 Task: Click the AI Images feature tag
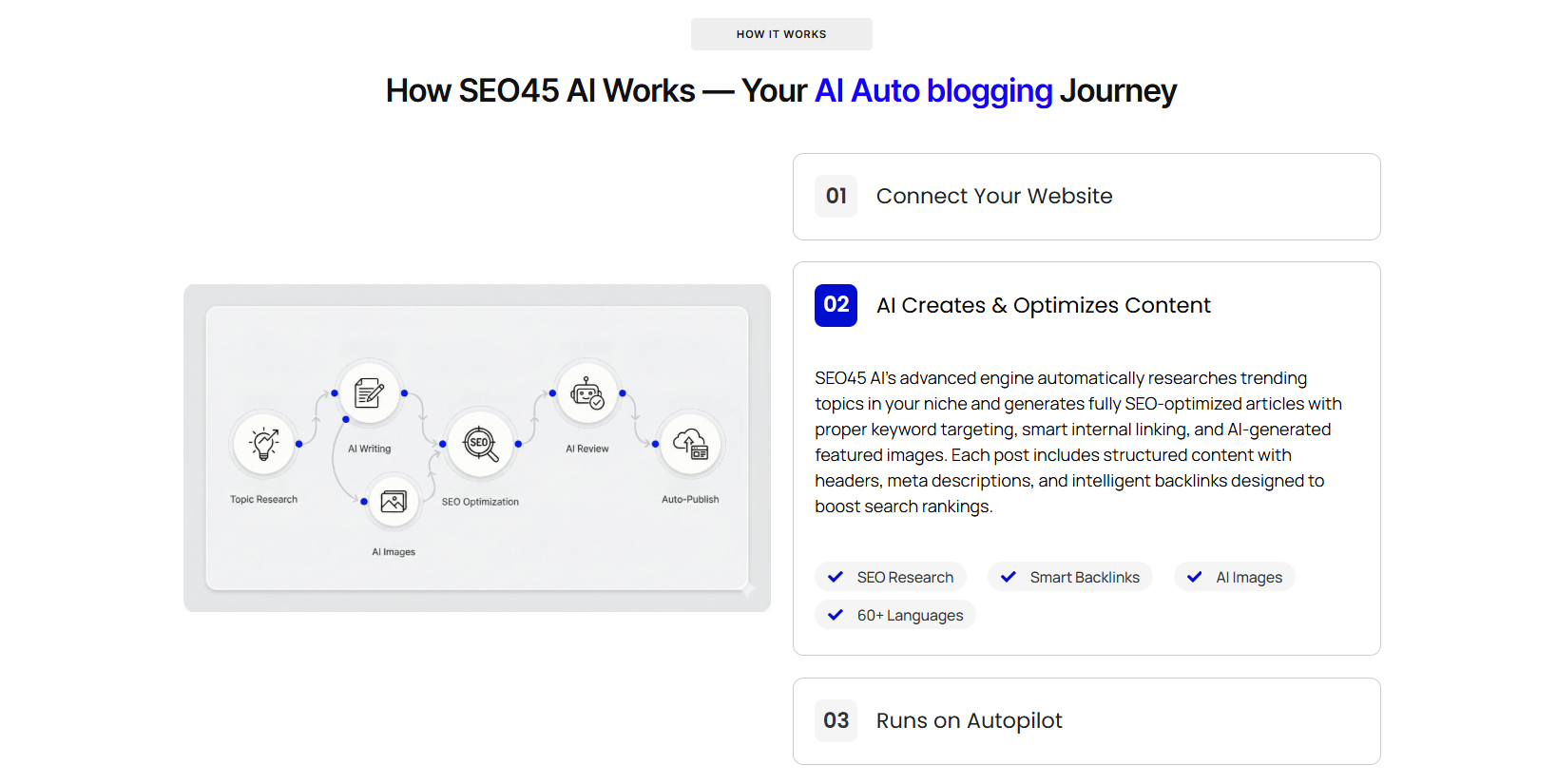tap(1235, 577)
